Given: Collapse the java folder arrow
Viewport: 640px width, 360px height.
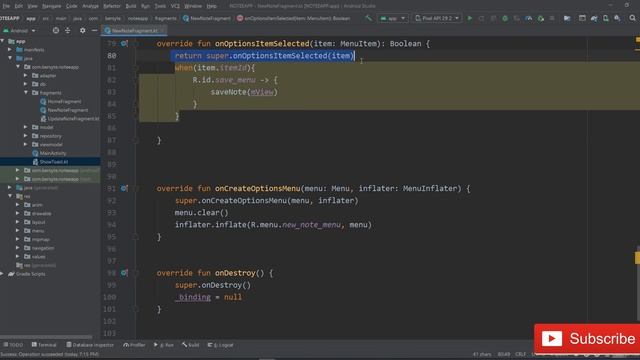Looking at the screenshot, I should pyautogui.click(x=10, y=58).
